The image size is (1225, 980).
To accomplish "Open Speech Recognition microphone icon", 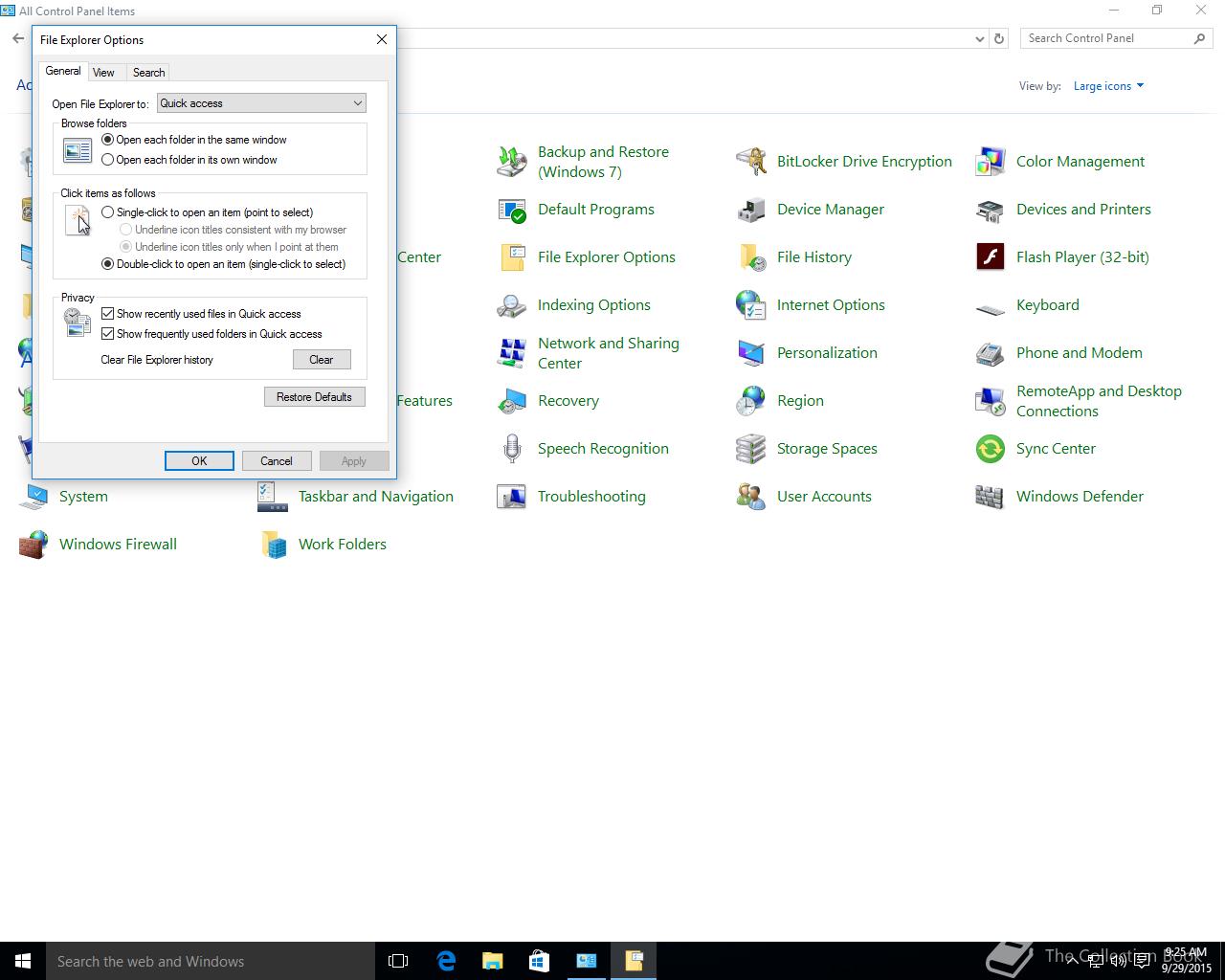I will [512, 449].
